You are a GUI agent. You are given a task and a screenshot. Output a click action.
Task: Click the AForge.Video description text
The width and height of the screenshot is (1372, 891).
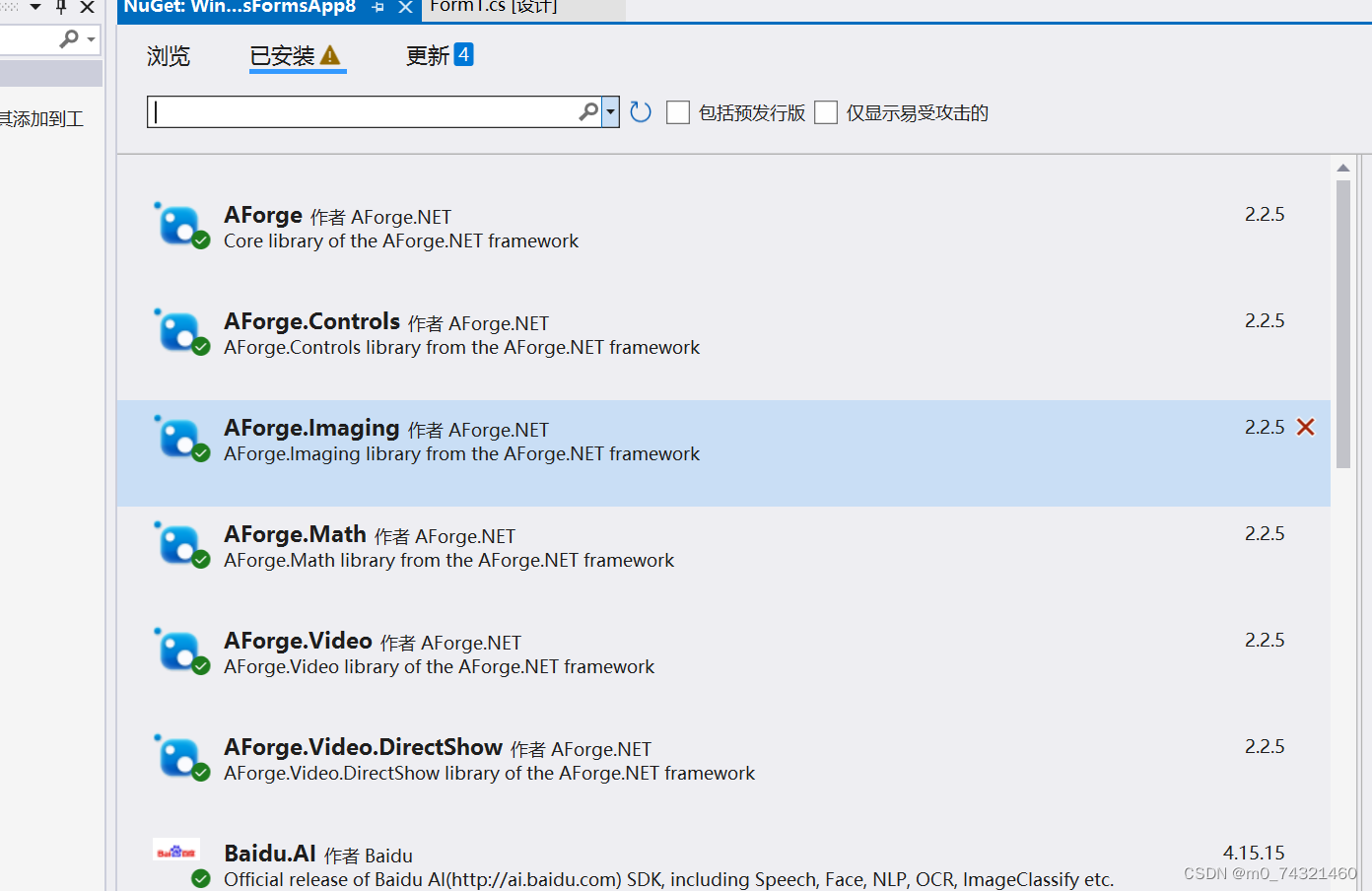(439, 667)
